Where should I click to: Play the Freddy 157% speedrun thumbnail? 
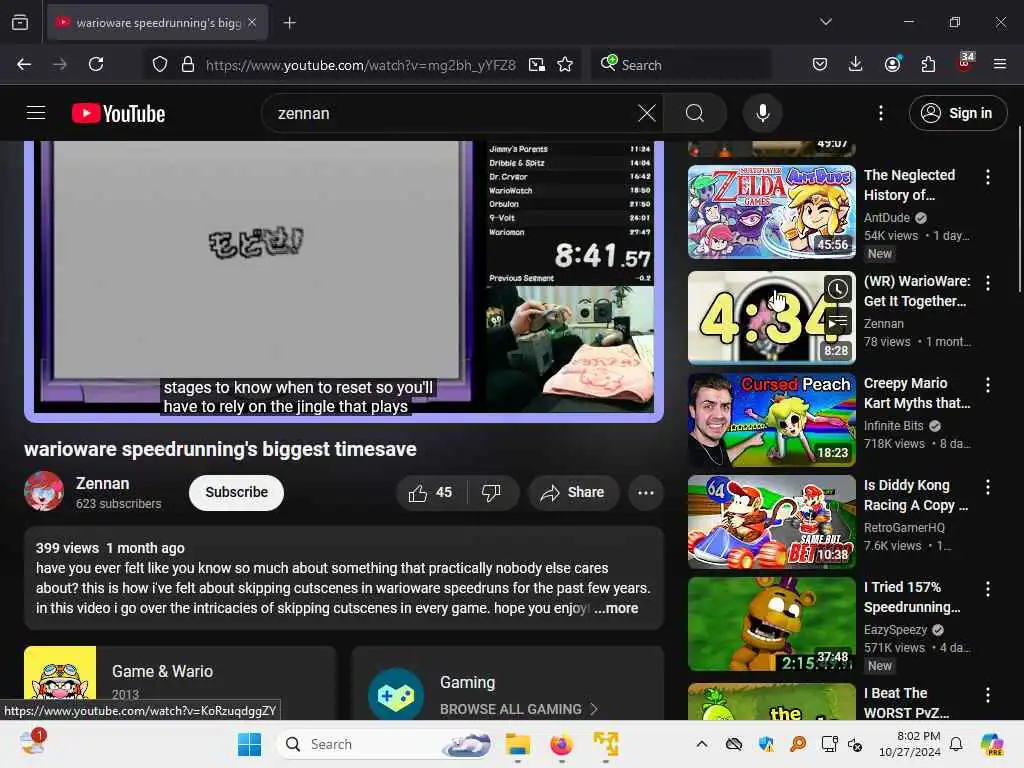pos(771,623)
